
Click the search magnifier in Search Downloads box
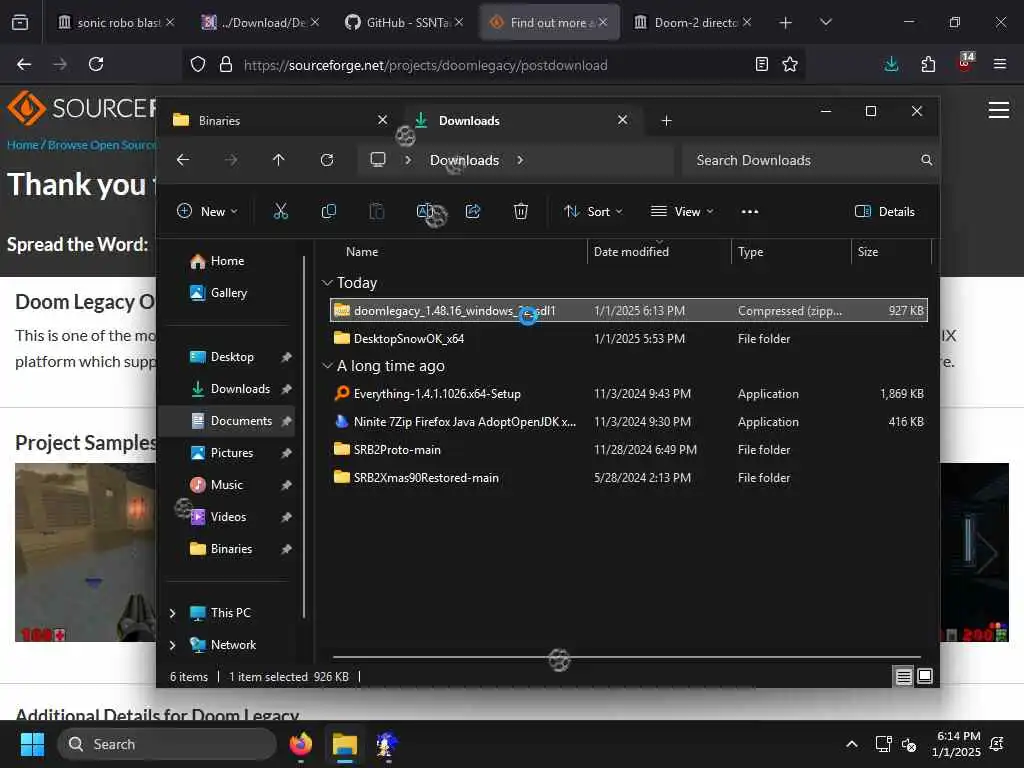pyautogui.click(x=926, y=160)
